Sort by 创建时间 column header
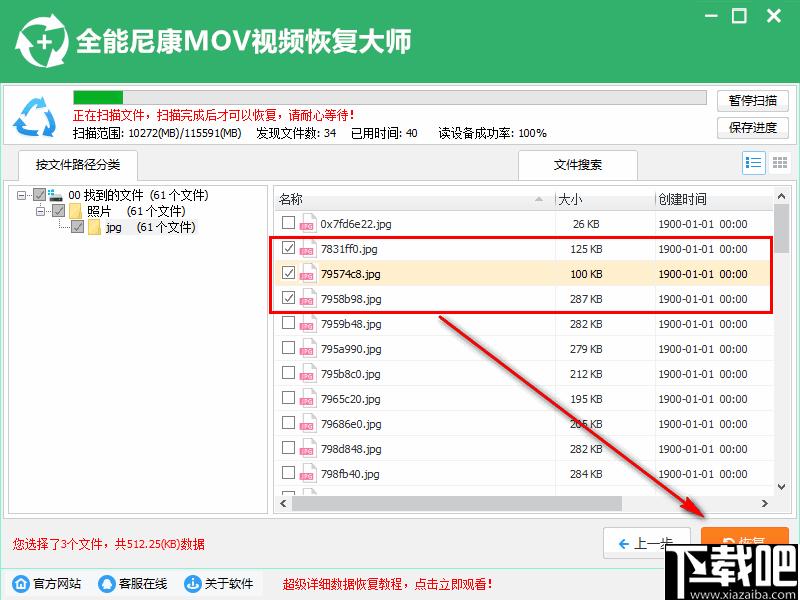 [714, 199]
